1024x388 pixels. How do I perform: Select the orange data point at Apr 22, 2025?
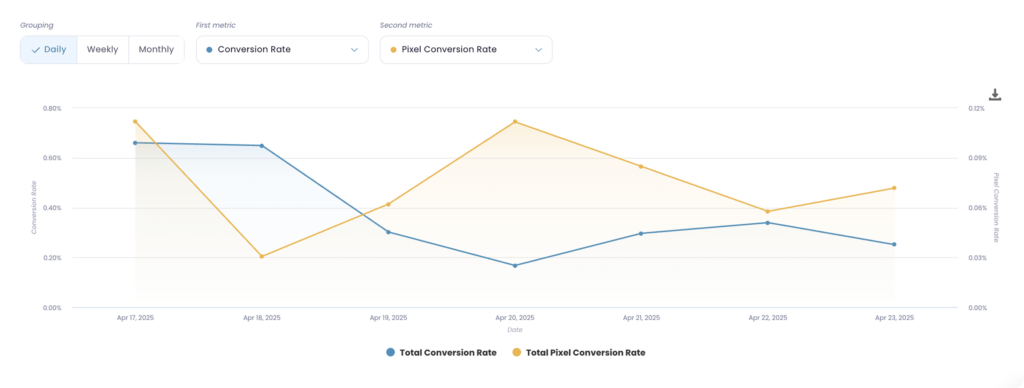pos(767,212)
